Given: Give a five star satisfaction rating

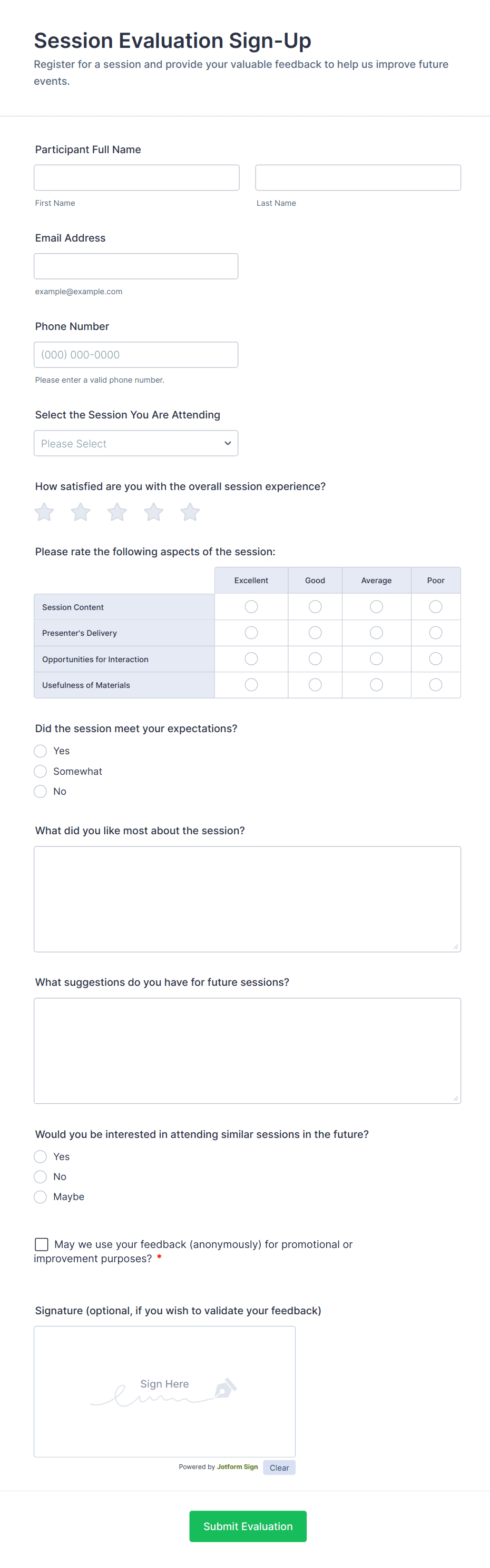Looking at the screenshot, I should (x=190, y=512).
